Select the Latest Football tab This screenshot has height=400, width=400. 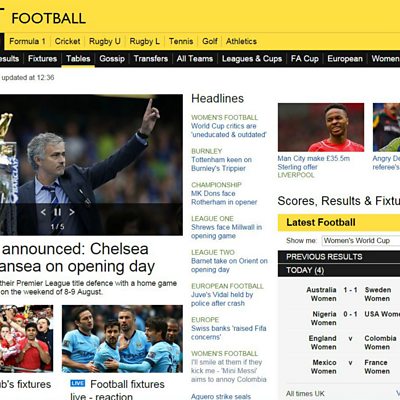coord(321,222)
